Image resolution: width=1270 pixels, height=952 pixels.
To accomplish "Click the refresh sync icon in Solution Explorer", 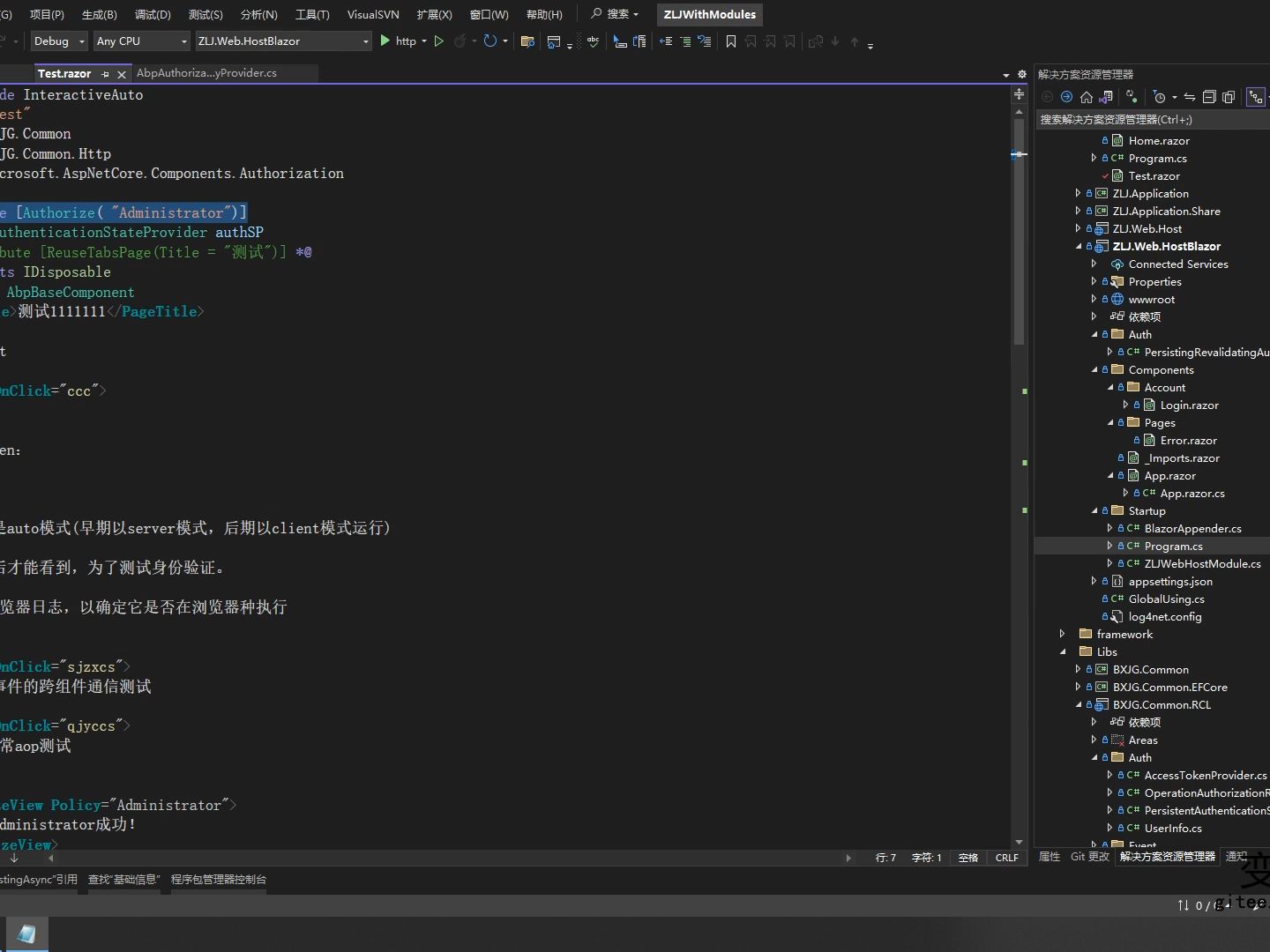I will click(1132, 97).
